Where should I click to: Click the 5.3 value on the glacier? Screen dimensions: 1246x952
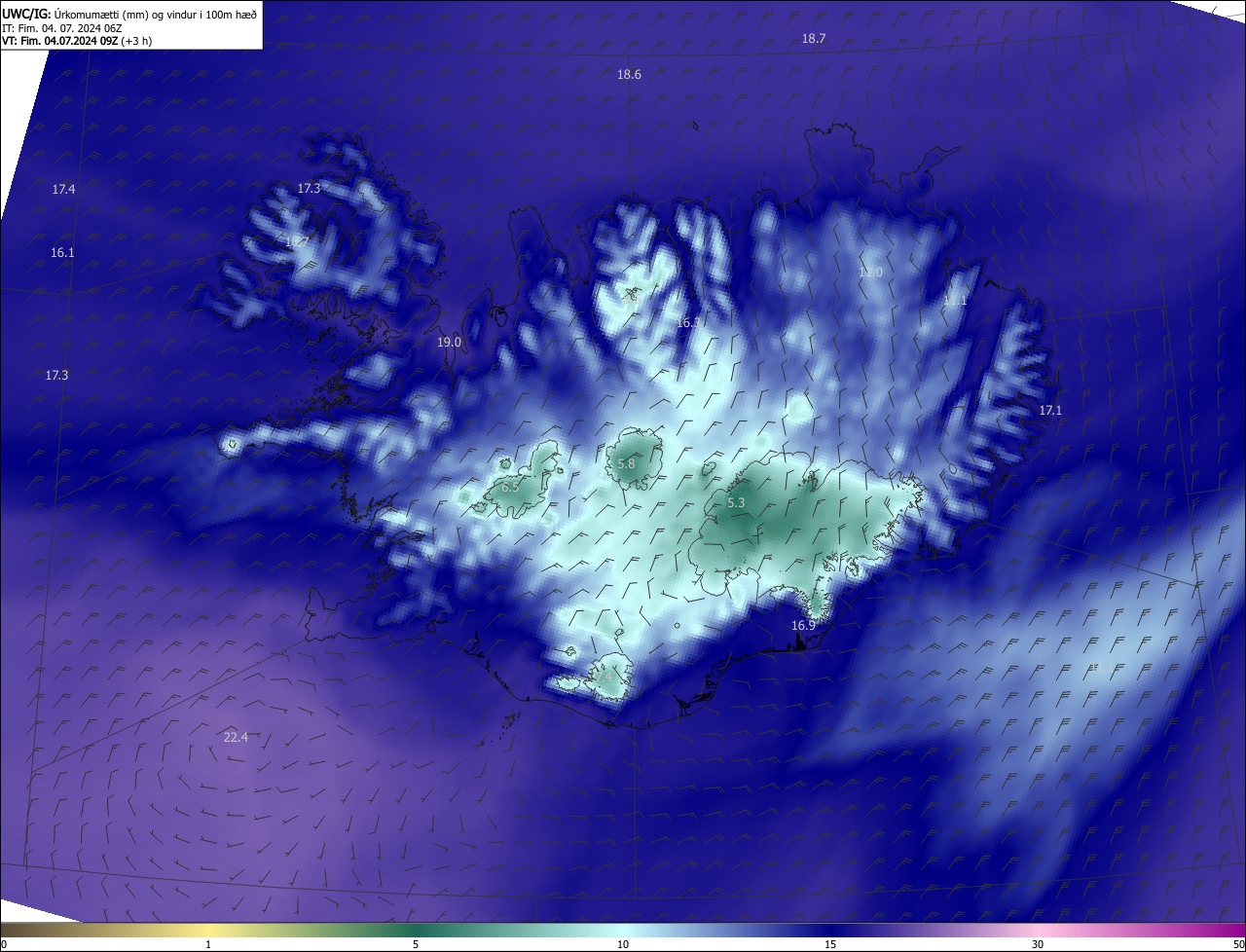click(736, 502)
